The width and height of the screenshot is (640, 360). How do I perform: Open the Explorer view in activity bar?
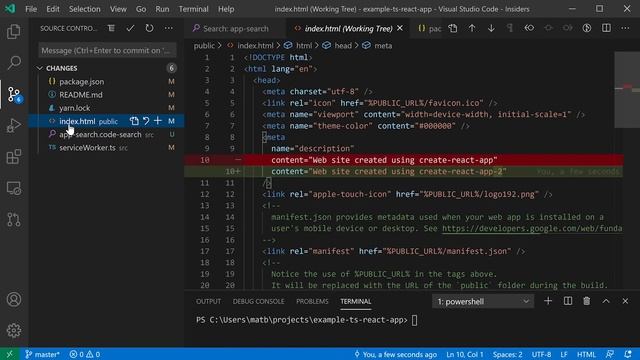(13, 31)
